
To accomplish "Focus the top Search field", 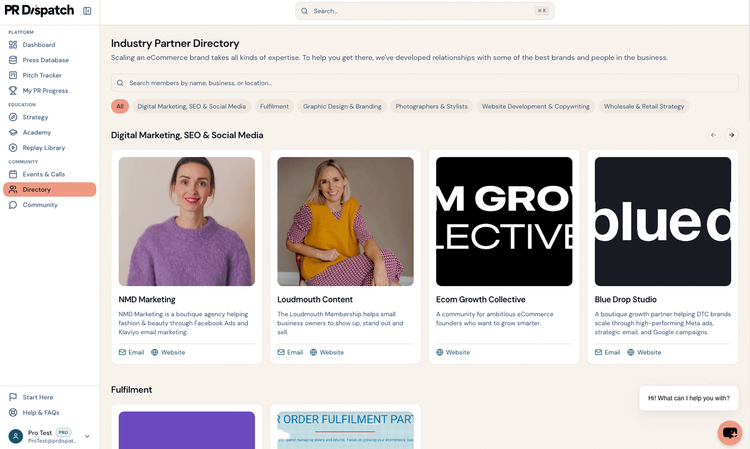I will [x=425, y=11].
